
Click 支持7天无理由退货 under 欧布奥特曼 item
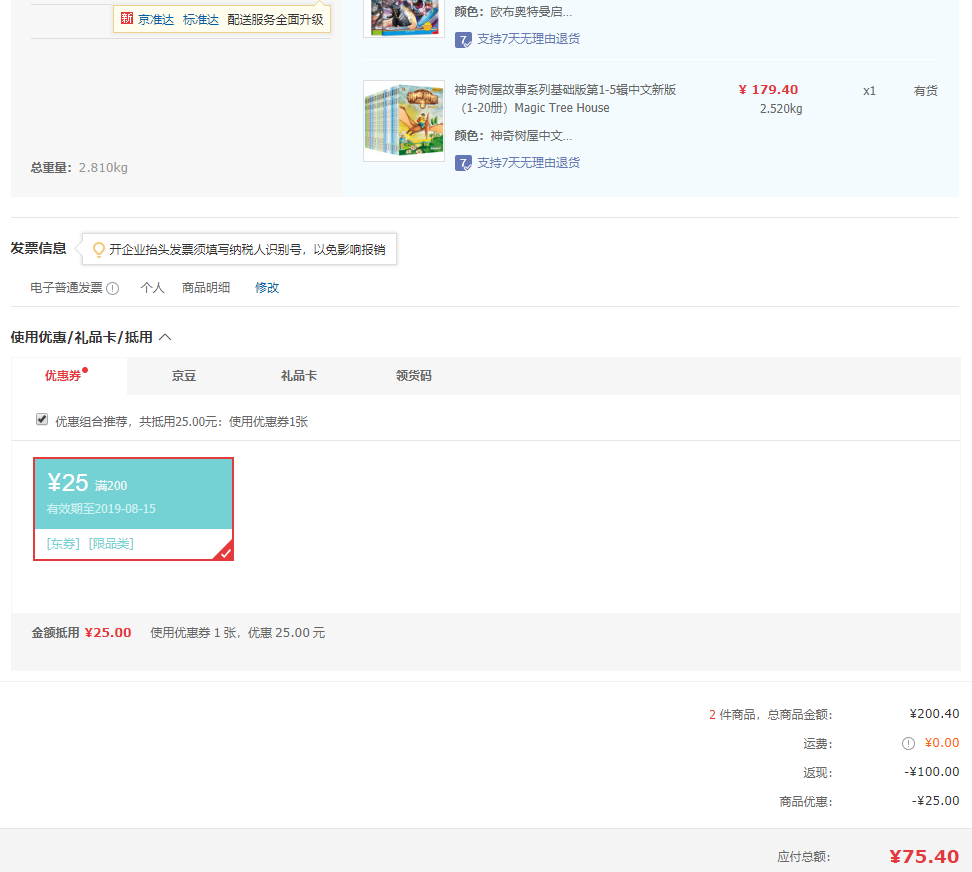click(x=529, y=38)
